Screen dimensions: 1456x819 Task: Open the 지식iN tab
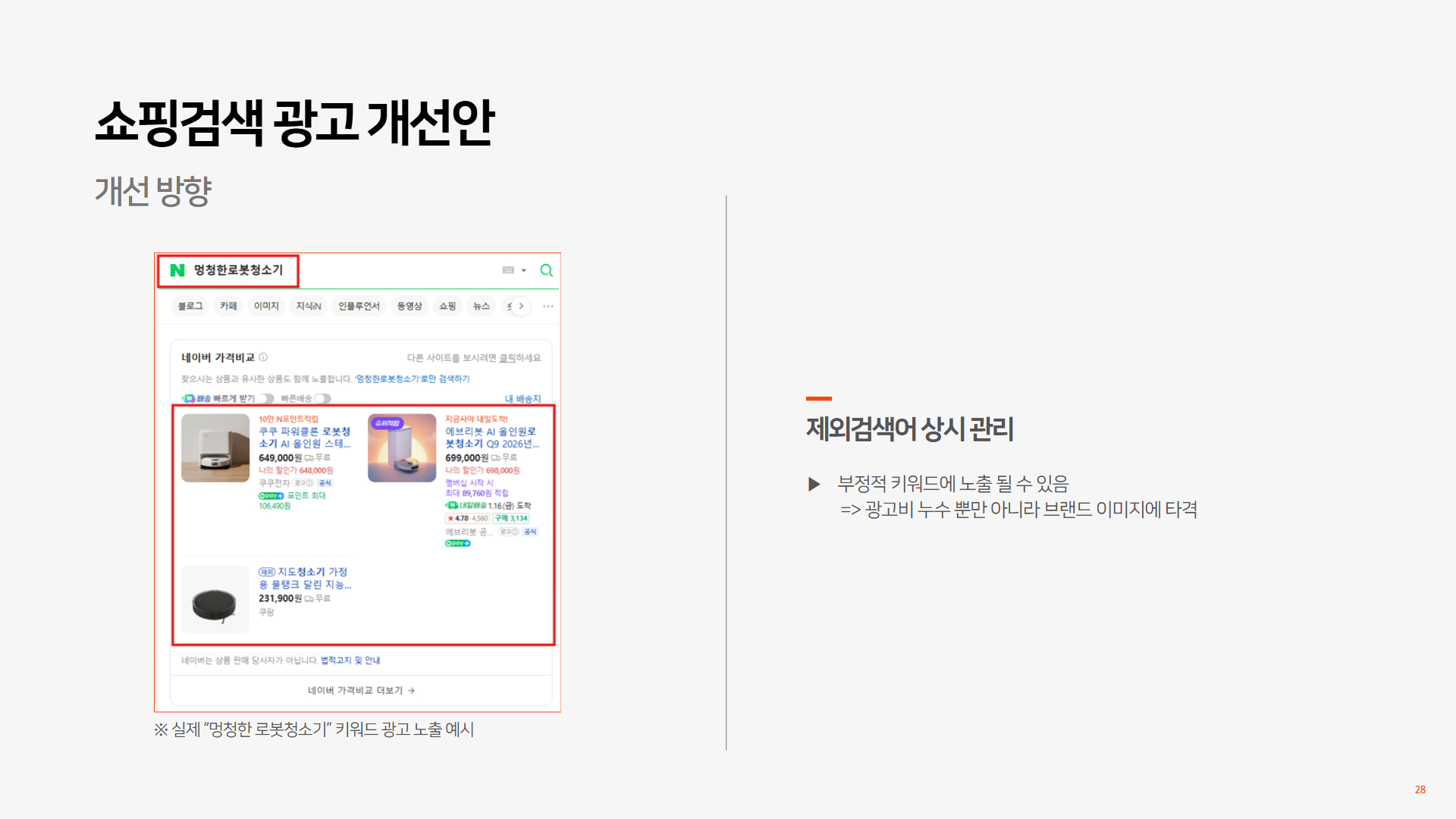309,306
